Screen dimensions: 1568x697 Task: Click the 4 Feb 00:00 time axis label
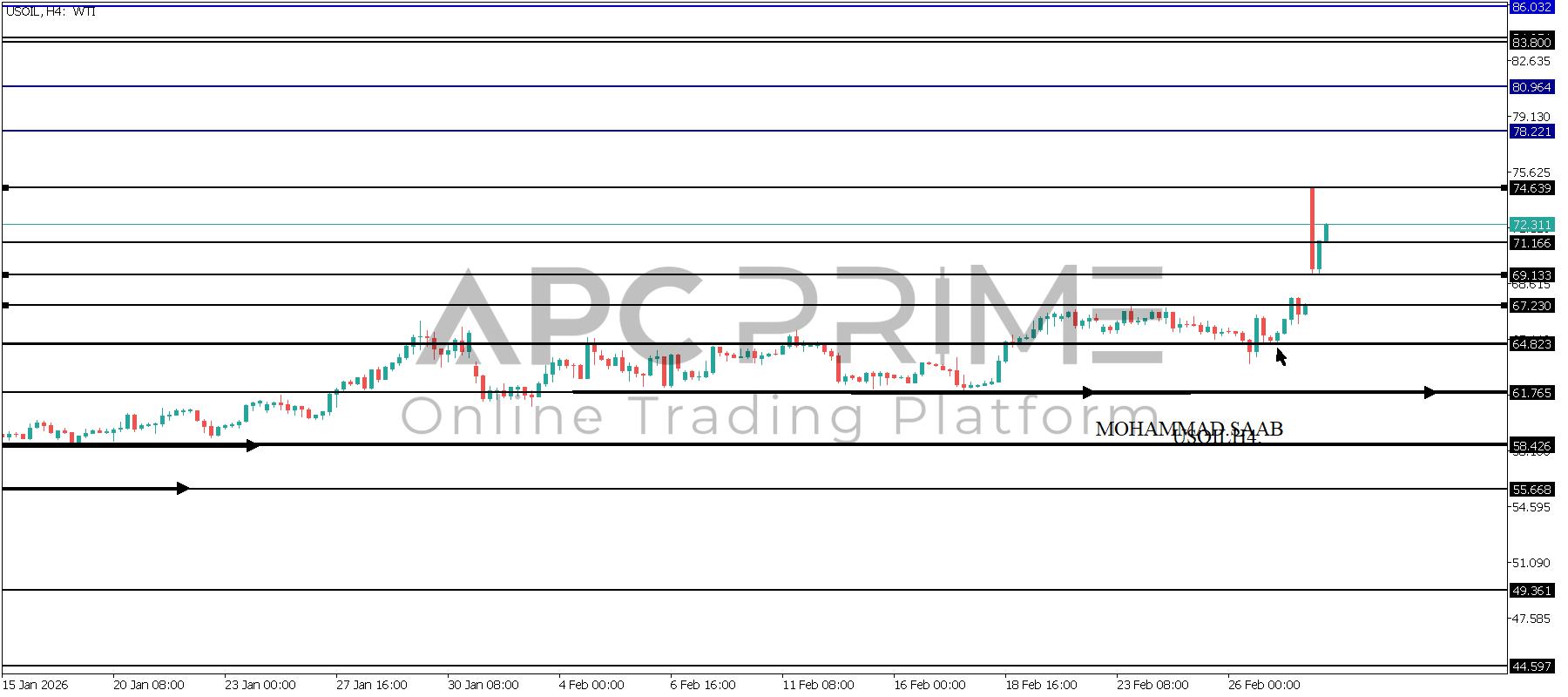click(x=591, y=685)
